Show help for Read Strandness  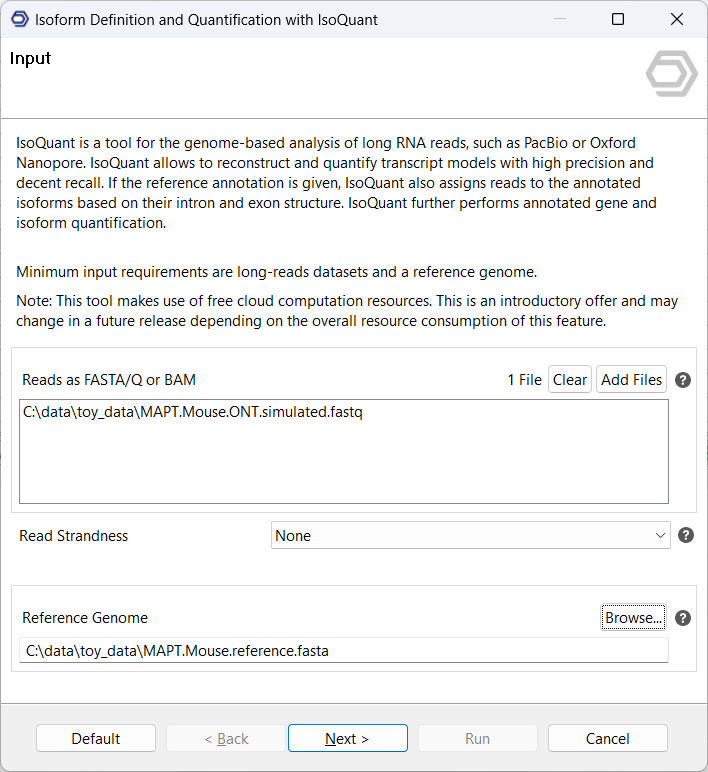pyautogui.click(x=686, y=535)
